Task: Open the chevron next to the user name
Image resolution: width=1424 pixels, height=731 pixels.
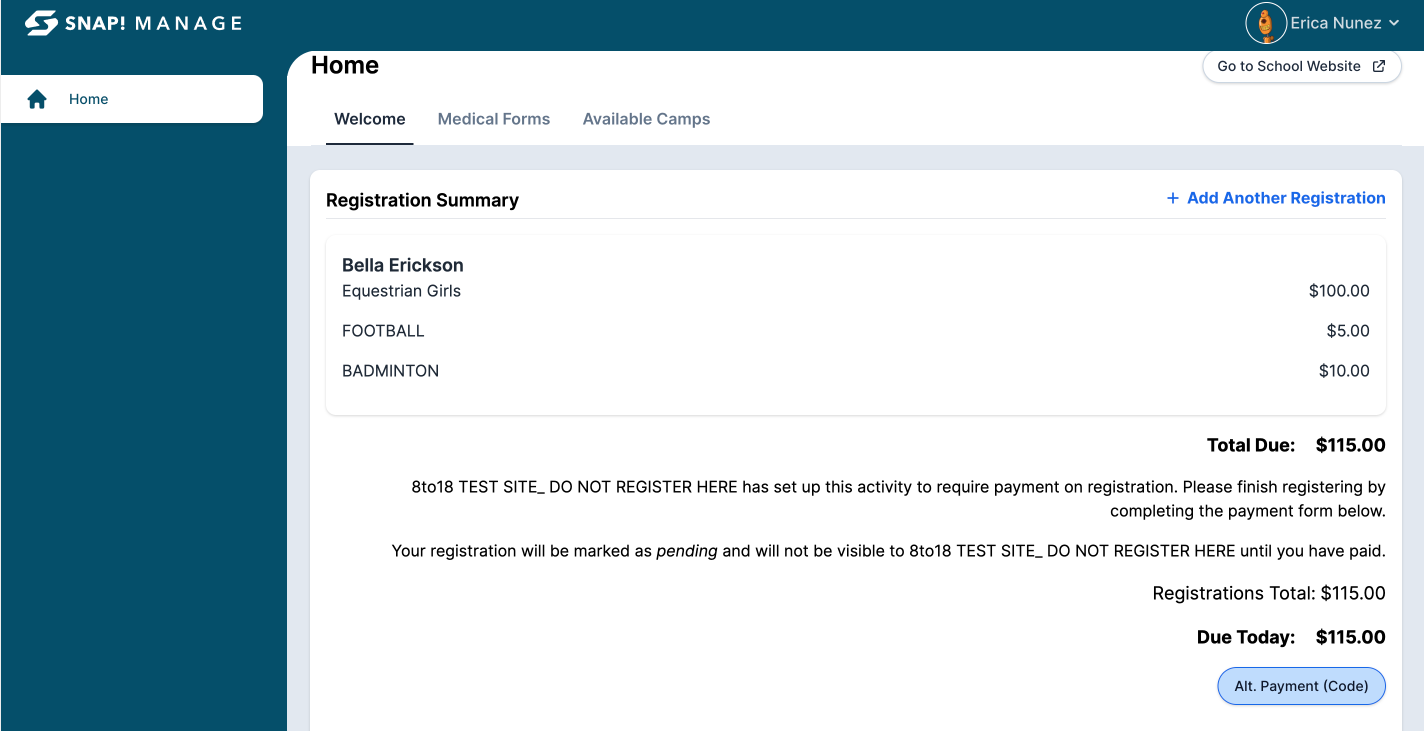Action: point(1396,23)
